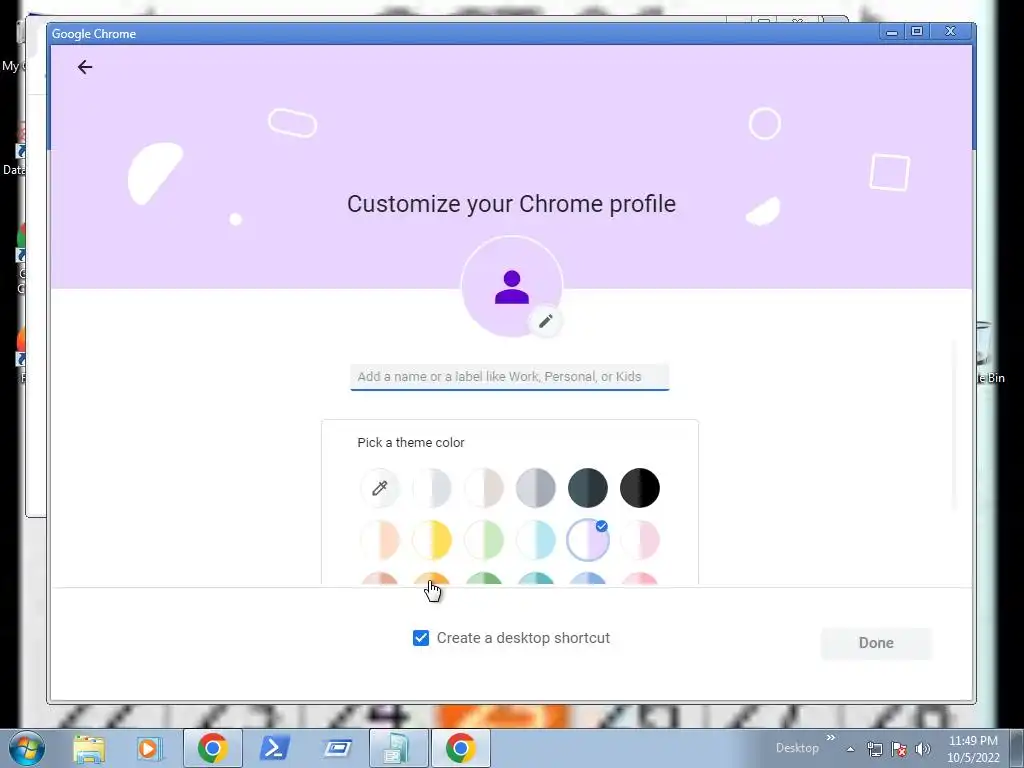This screenshot has height=768, width=1024.
Task: Choose the dark slate theme color
Action: coord(588,488)
